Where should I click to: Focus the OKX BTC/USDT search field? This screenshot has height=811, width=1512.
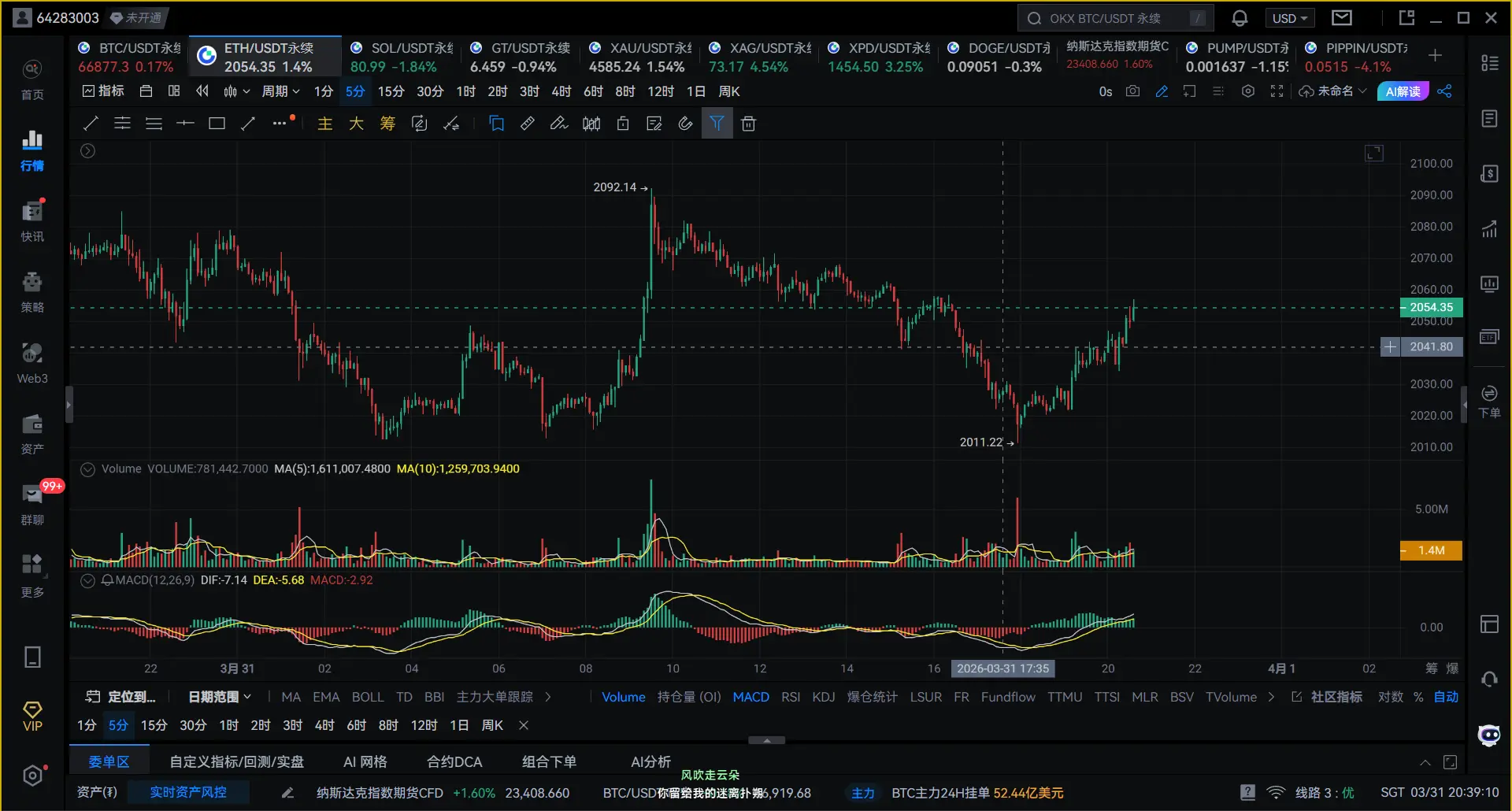[x=1115, y=18]
